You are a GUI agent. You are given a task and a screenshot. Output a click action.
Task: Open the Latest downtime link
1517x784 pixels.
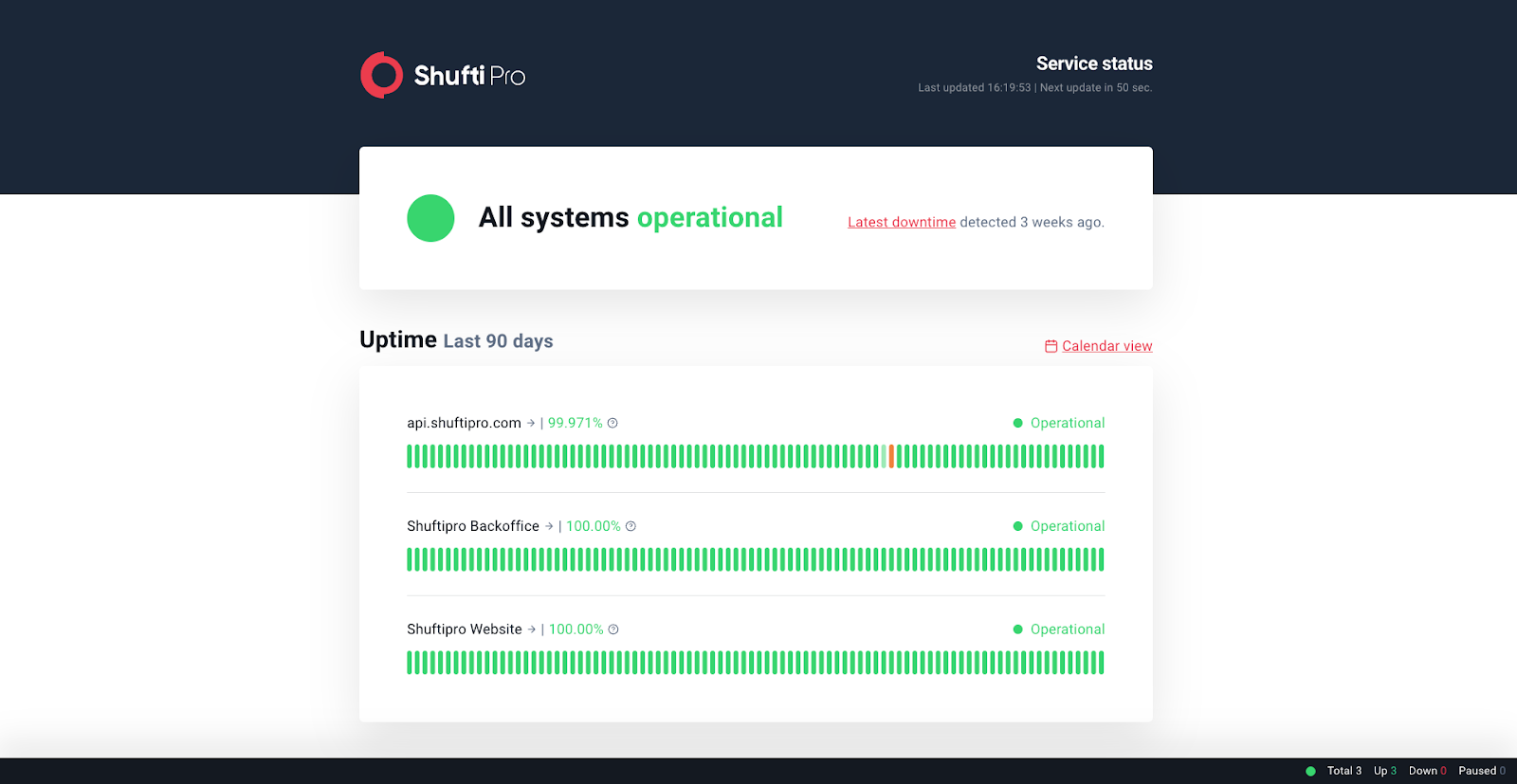click(x=902, y=222)
